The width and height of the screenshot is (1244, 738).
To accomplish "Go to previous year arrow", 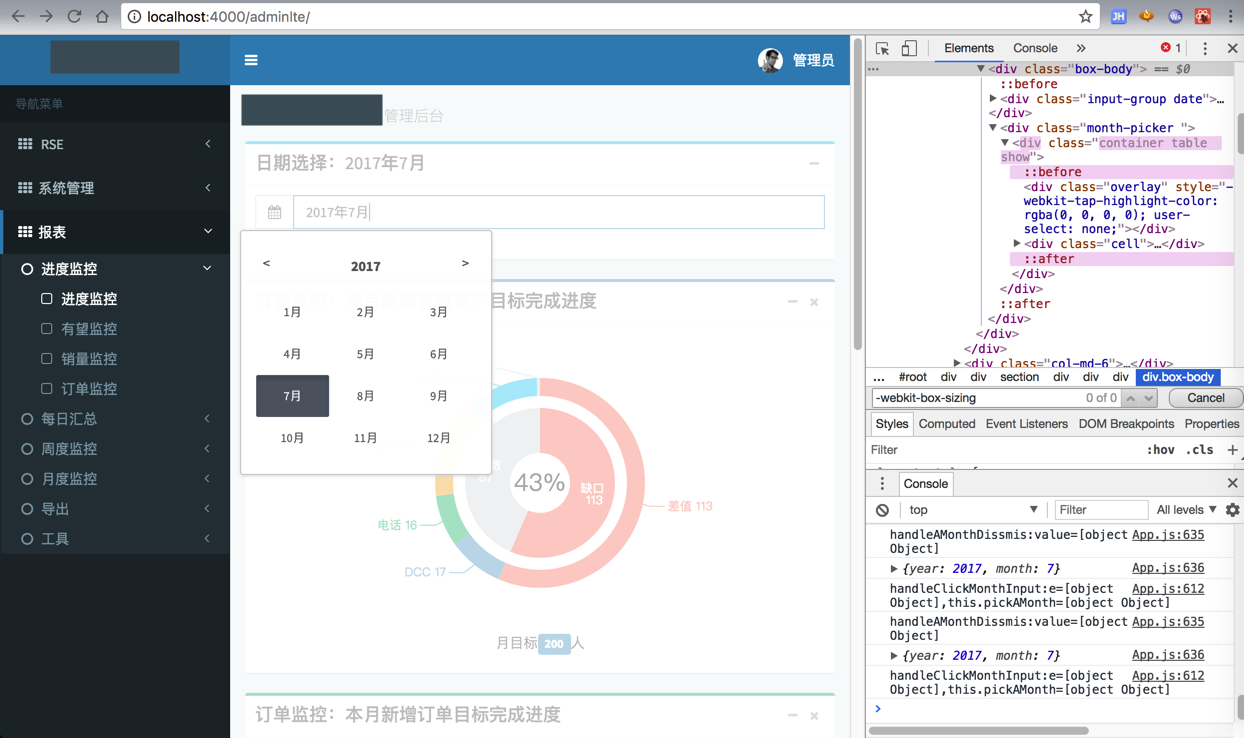I will [x=266, y=263].
